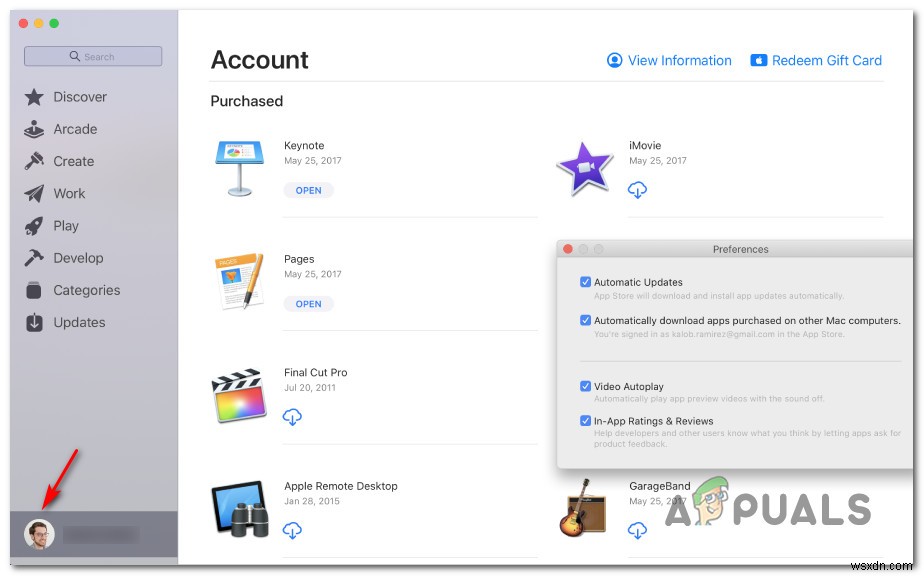Open the Categories icon in sidebar

[34, 290]
